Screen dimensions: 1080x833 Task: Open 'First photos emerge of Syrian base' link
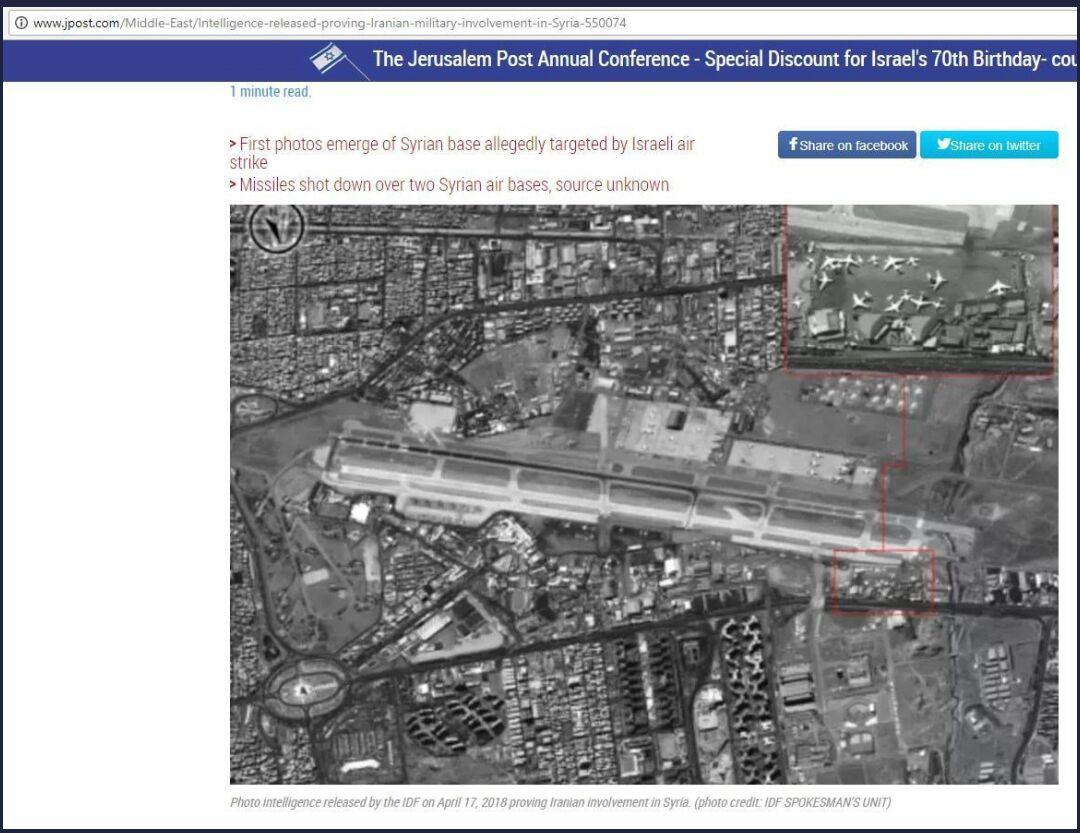pyautogui.click(x=462, y=153)
